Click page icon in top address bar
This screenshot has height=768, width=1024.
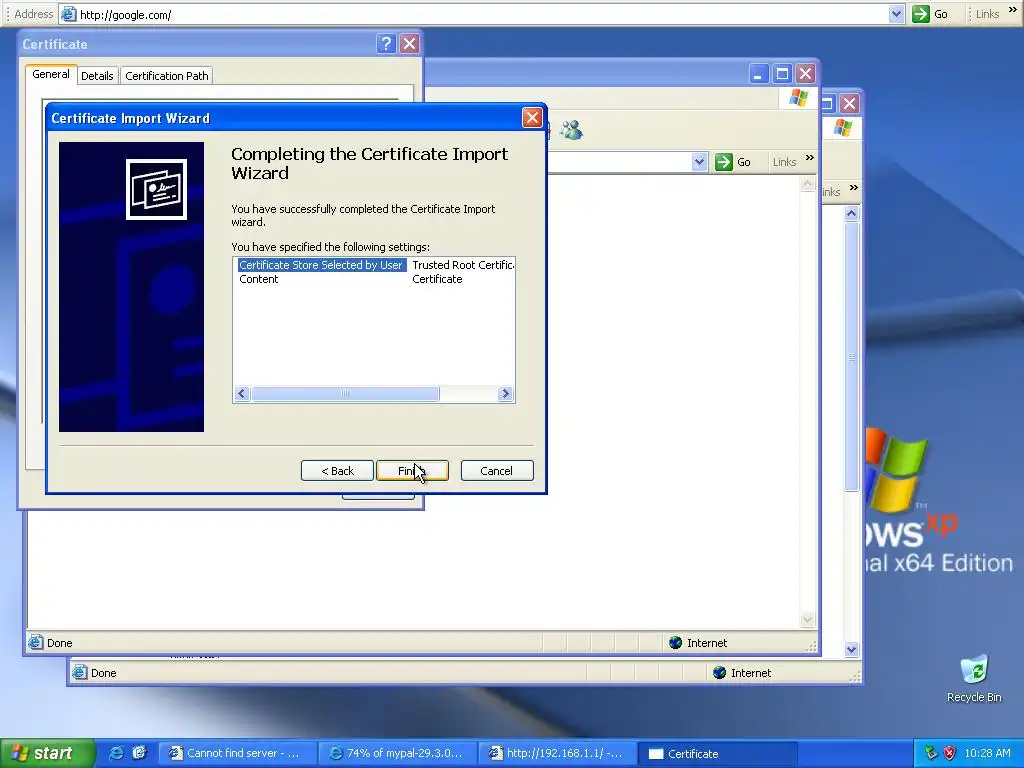[x=69, y=14]
